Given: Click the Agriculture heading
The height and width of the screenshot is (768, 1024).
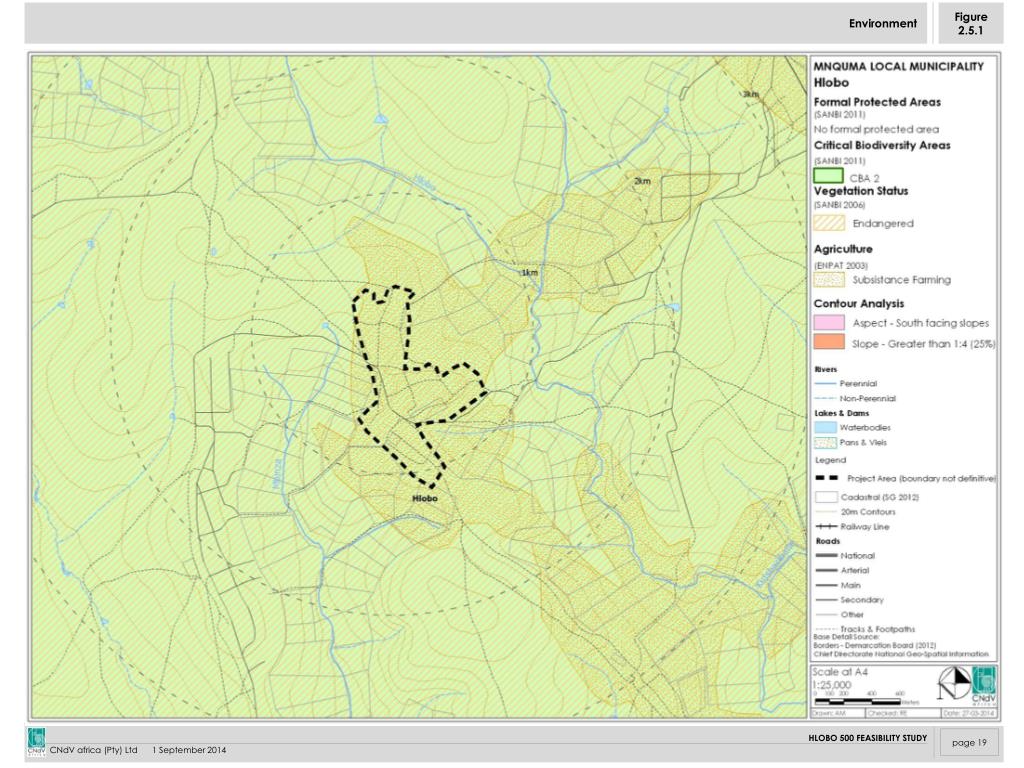Looking at the screenshot, I should point(843,249).
